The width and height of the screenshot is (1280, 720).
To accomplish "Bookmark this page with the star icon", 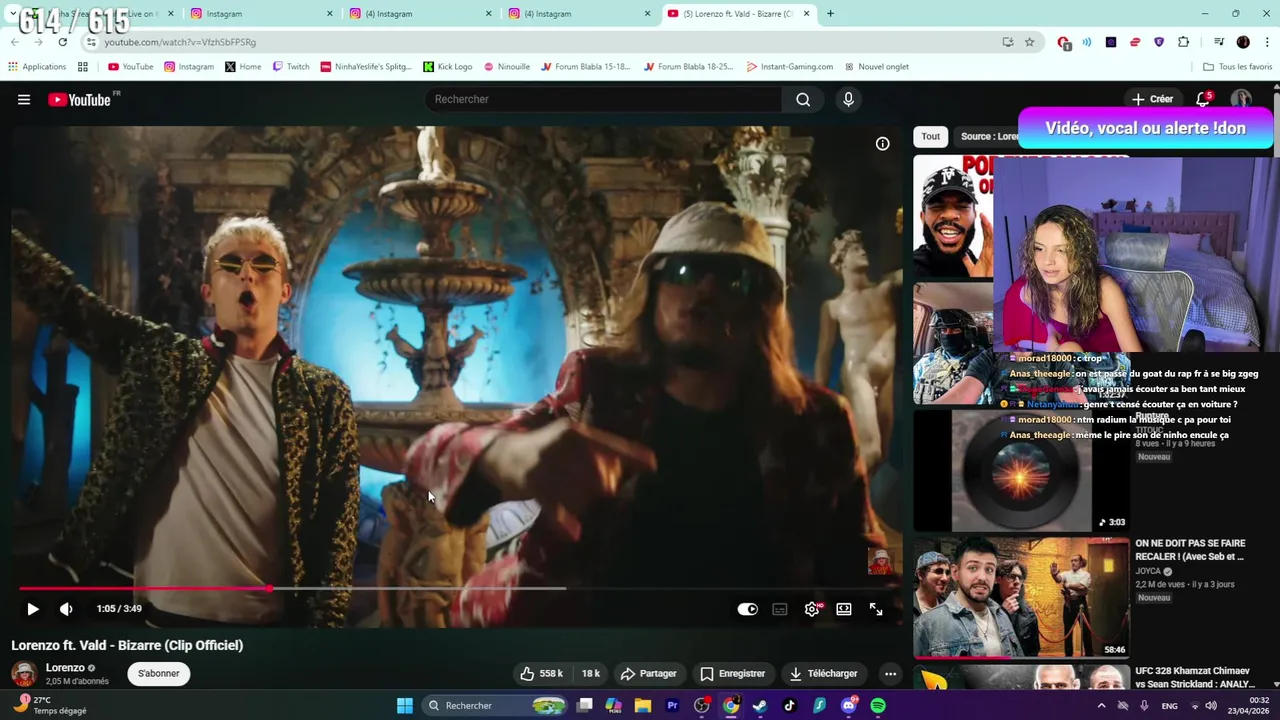I will click(x=1029, y=42).
